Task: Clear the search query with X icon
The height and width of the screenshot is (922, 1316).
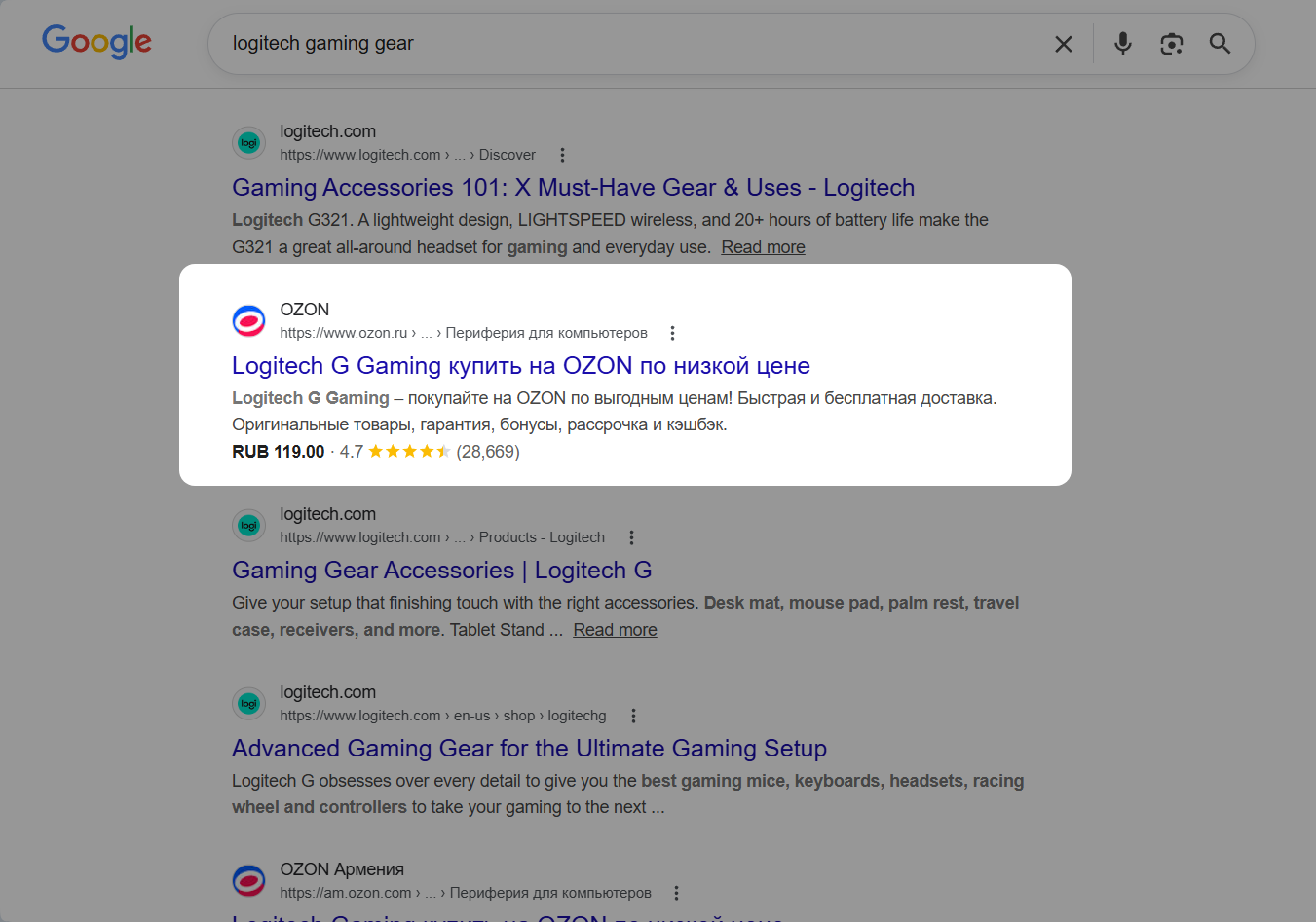Action: [x=1063, y=44]
